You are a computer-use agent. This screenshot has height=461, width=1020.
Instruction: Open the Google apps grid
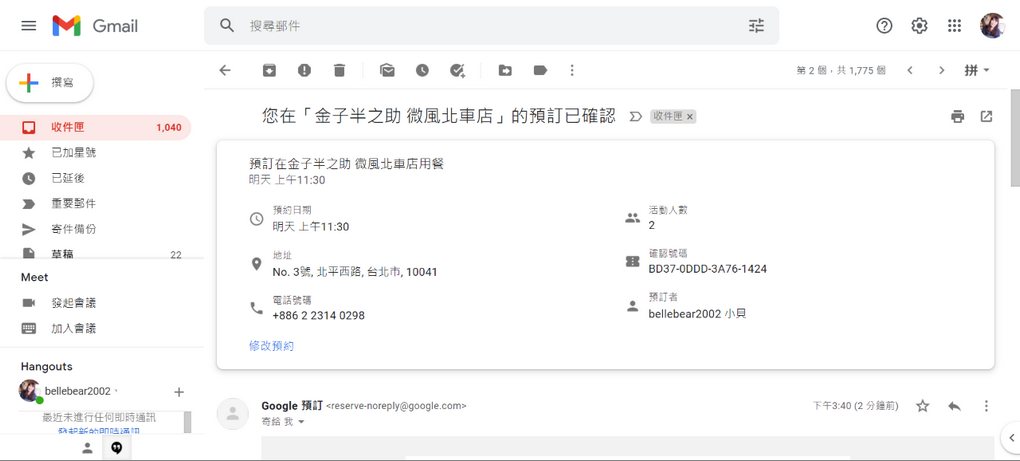point(954,26)
